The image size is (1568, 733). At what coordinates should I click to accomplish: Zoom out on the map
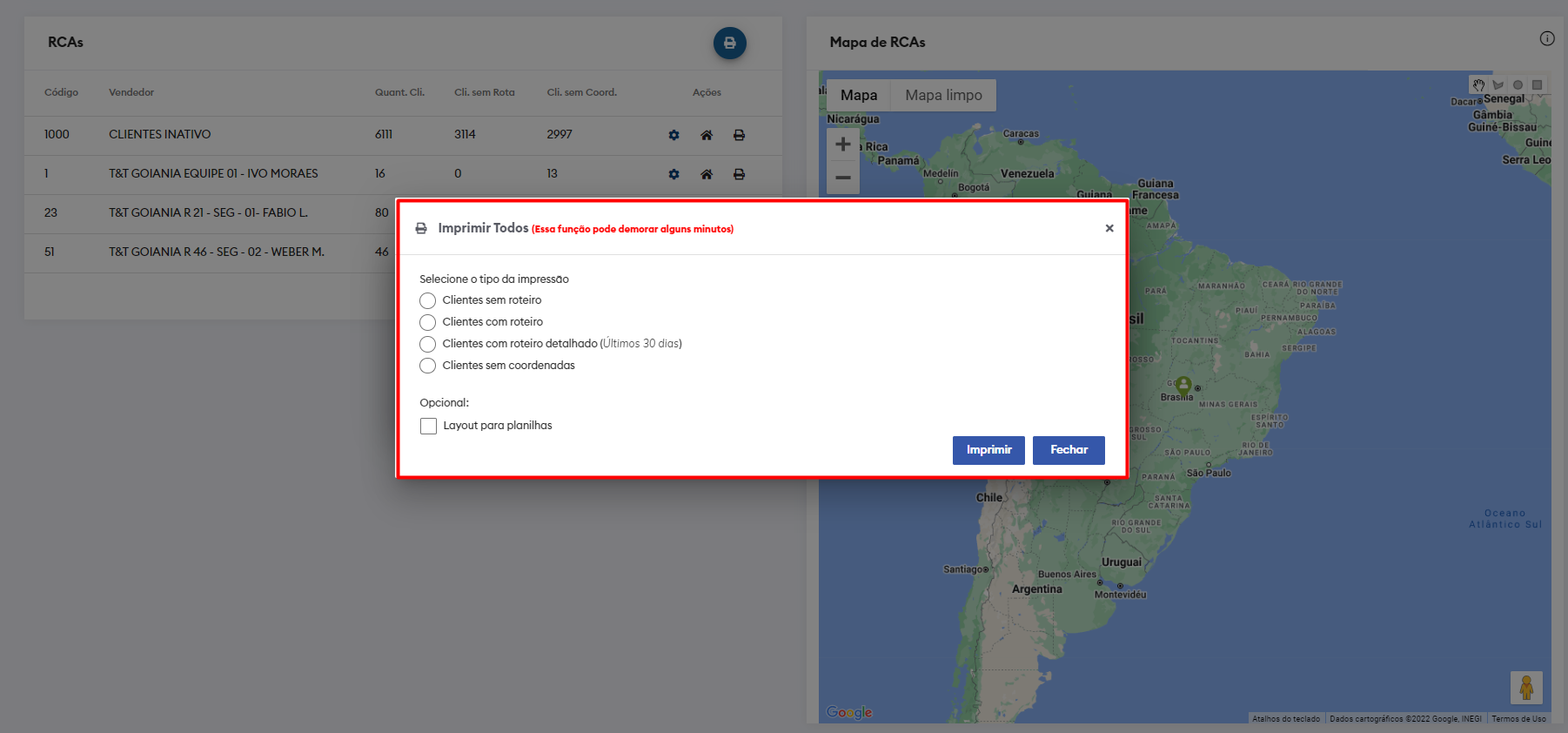pyautogui.click(x=843, y=178)
